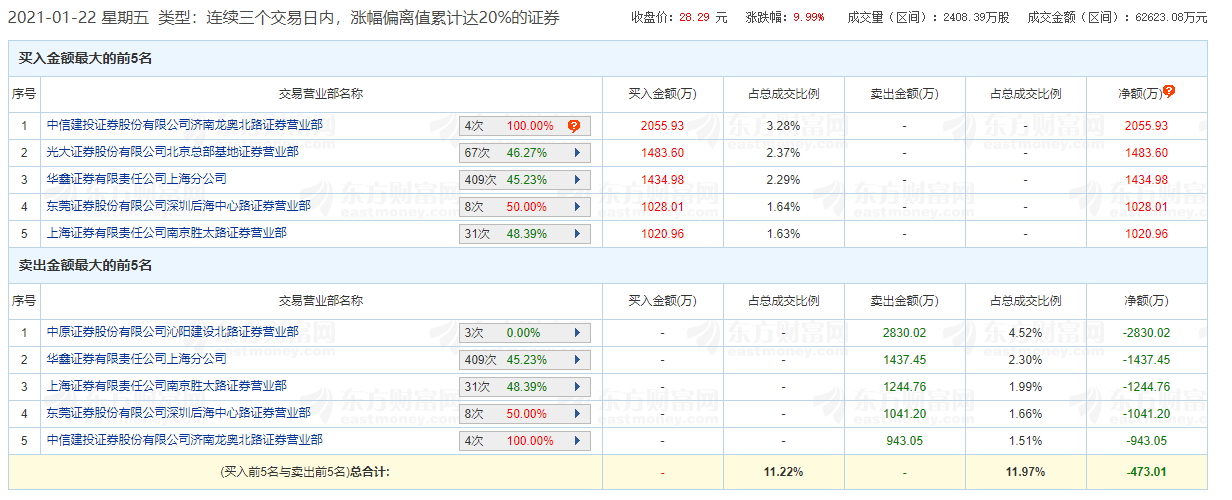Click the 2.30% share cell
This screenshot has width=1232, height=500.
coord(1025,360)
